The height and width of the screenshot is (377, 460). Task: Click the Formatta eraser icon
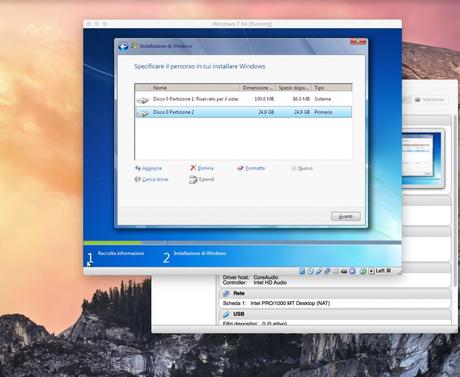(240, 168)
